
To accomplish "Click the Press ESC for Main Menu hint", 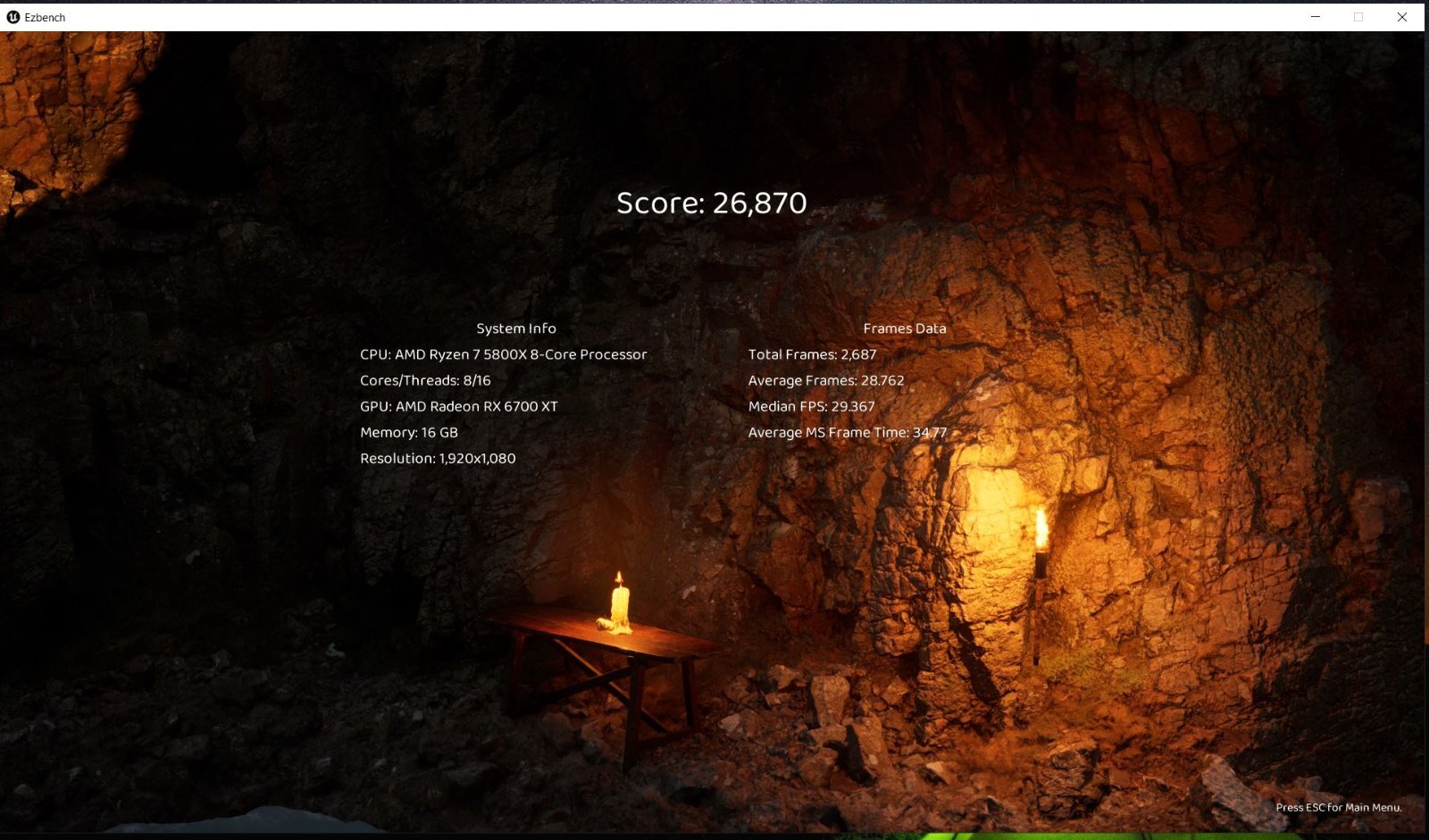I will (1339, 807).
